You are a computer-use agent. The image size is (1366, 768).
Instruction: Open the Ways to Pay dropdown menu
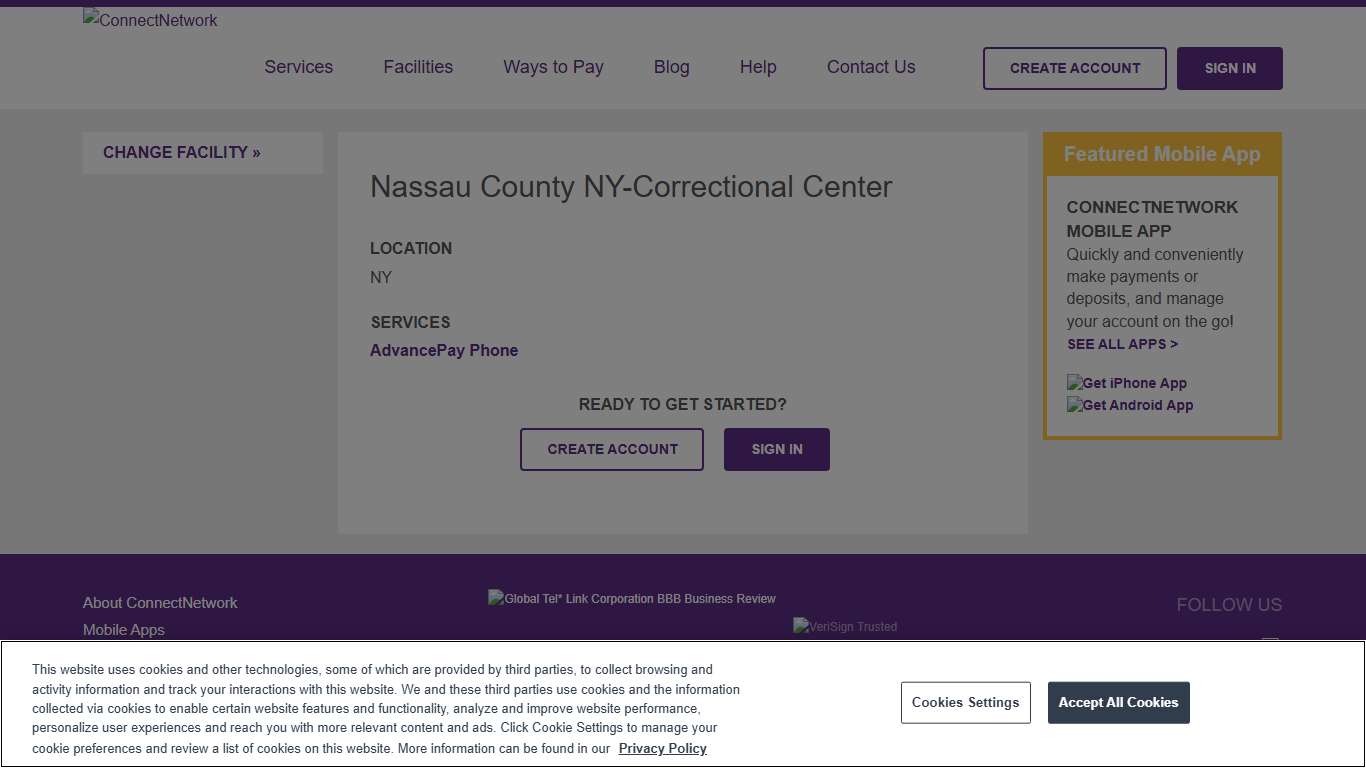(553, 67)
